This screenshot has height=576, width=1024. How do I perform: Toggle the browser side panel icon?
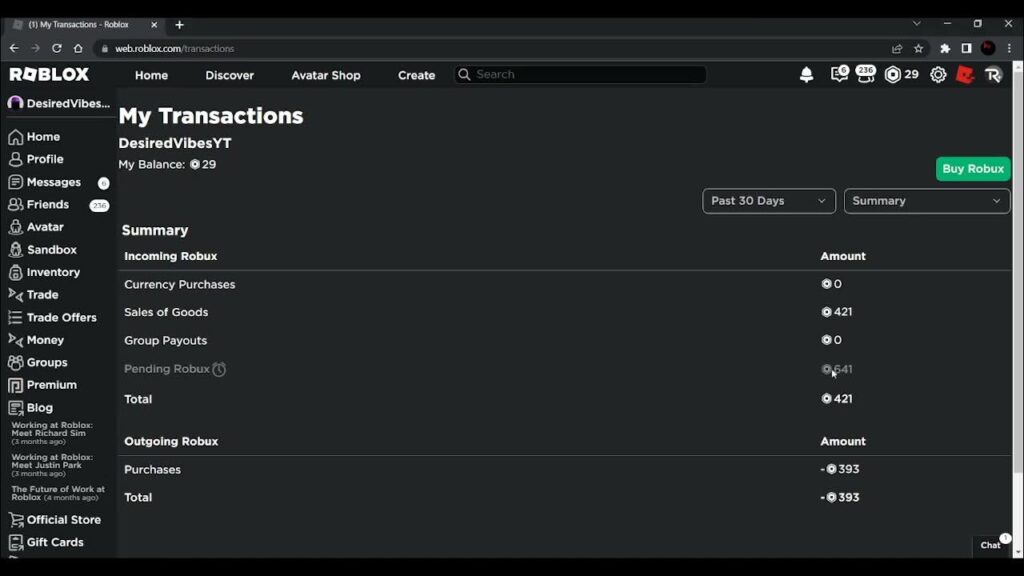(967, 48)
